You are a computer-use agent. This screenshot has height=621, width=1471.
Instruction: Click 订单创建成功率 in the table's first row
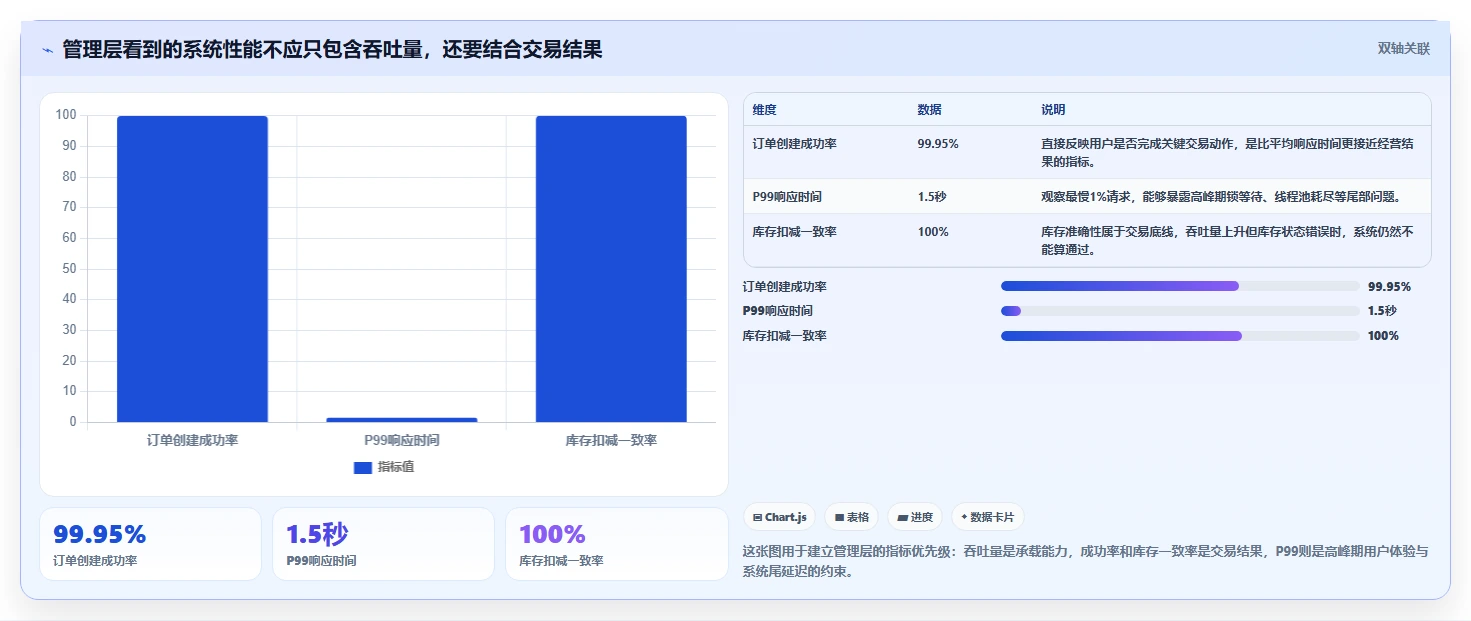795,144
